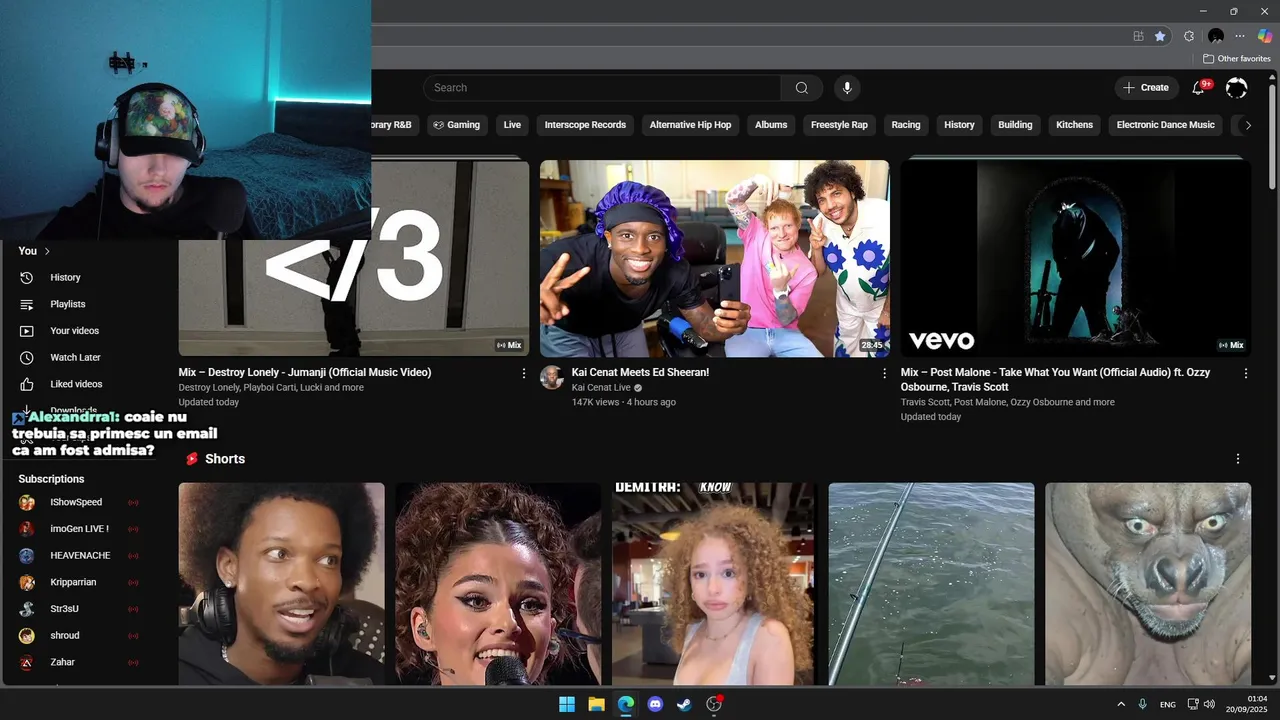Open Edge browser extensions icon

tap(1189, 36)
